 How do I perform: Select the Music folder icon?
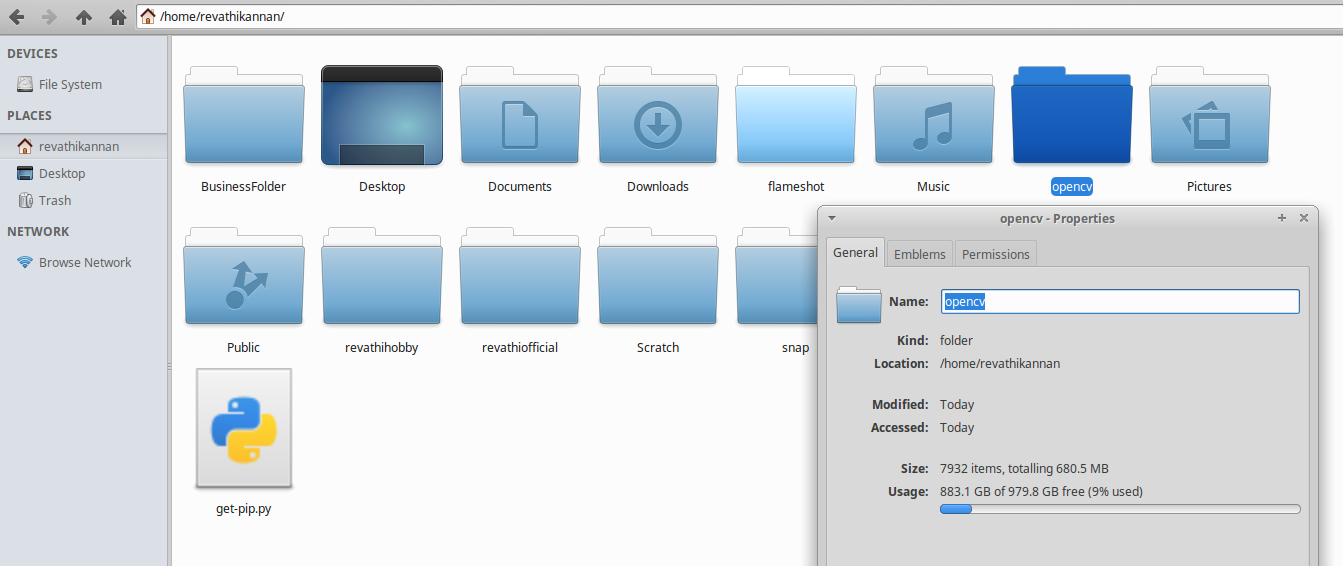coord(934,115)
